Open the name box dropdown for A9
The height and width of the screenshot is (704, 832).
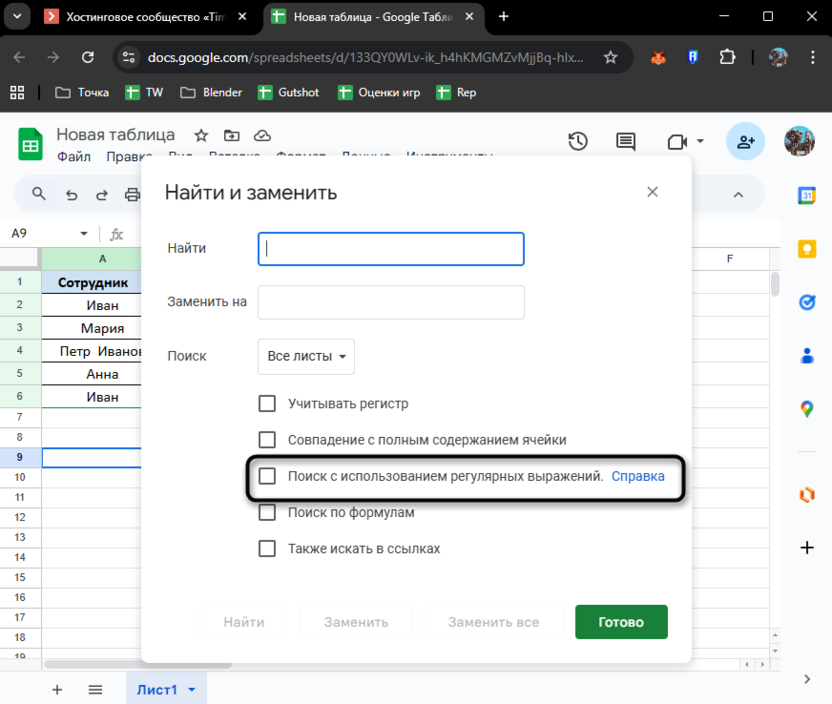coord(84,234)
